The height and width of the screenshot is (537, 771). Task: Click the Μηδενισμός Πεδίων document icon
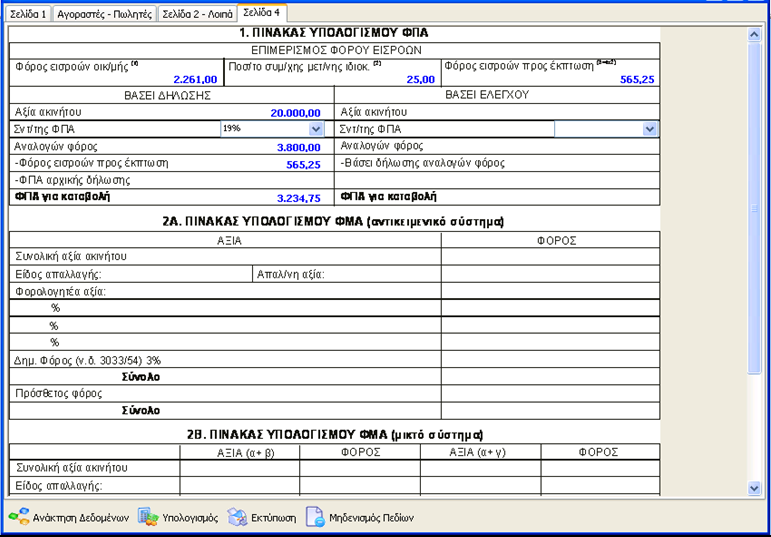point(315,517)
